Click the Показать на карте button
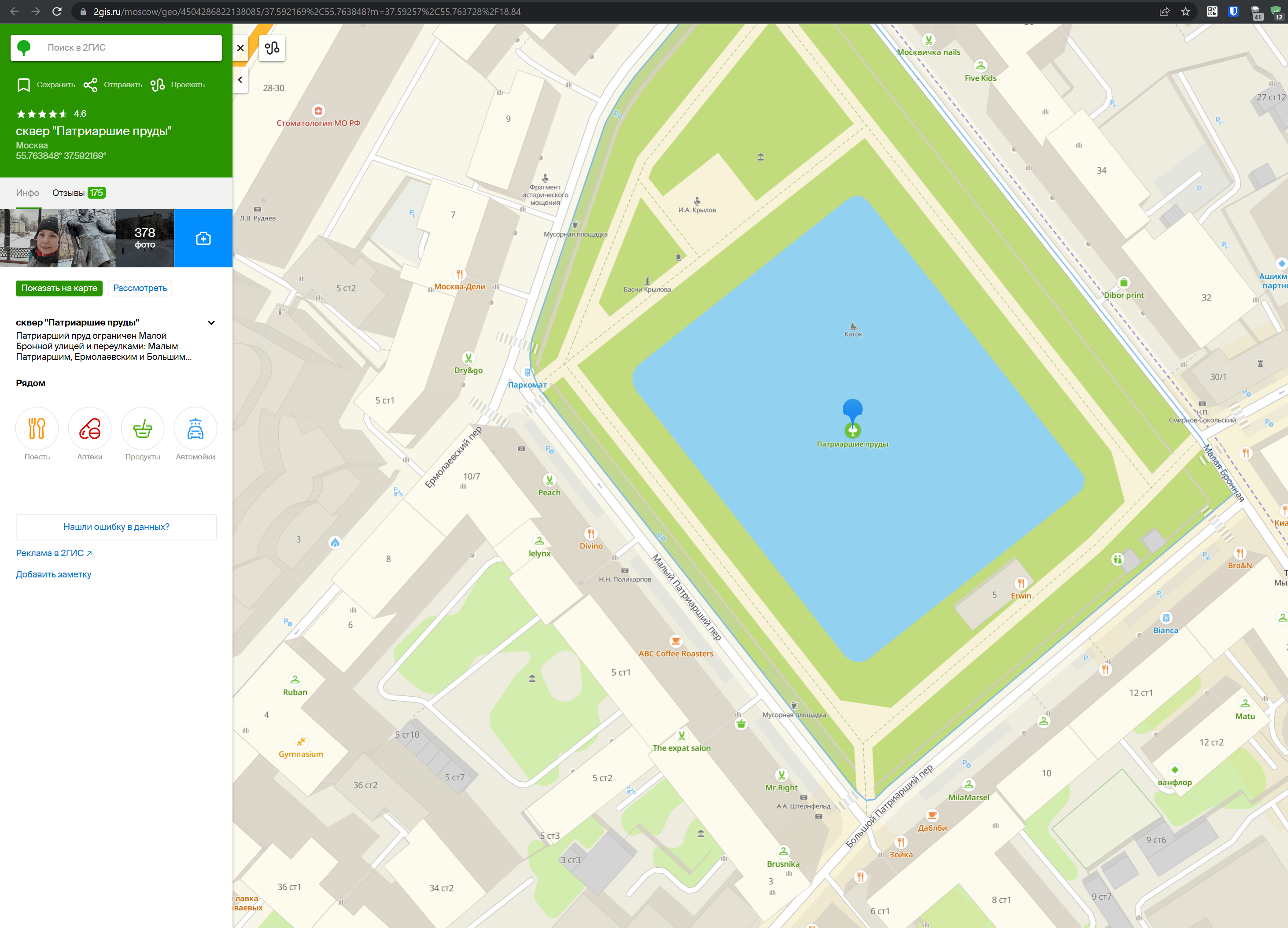 [x=59, y=288]
